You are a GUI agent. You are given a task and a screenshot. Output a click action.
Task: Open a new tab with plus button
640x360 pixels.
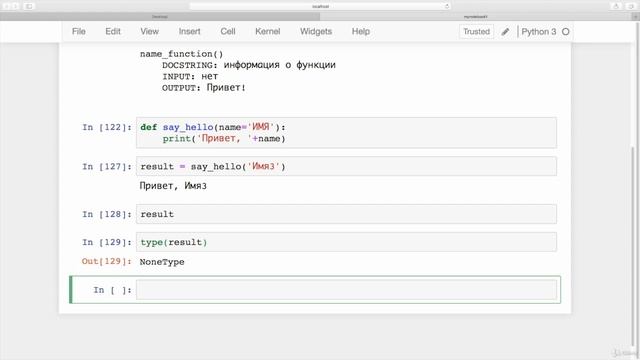[x=636, y=17]
